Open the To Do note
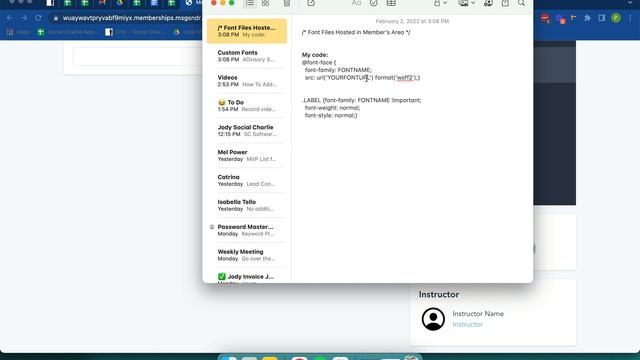The width and height of the screenshot is (640, 360). [x=247, y=106]
